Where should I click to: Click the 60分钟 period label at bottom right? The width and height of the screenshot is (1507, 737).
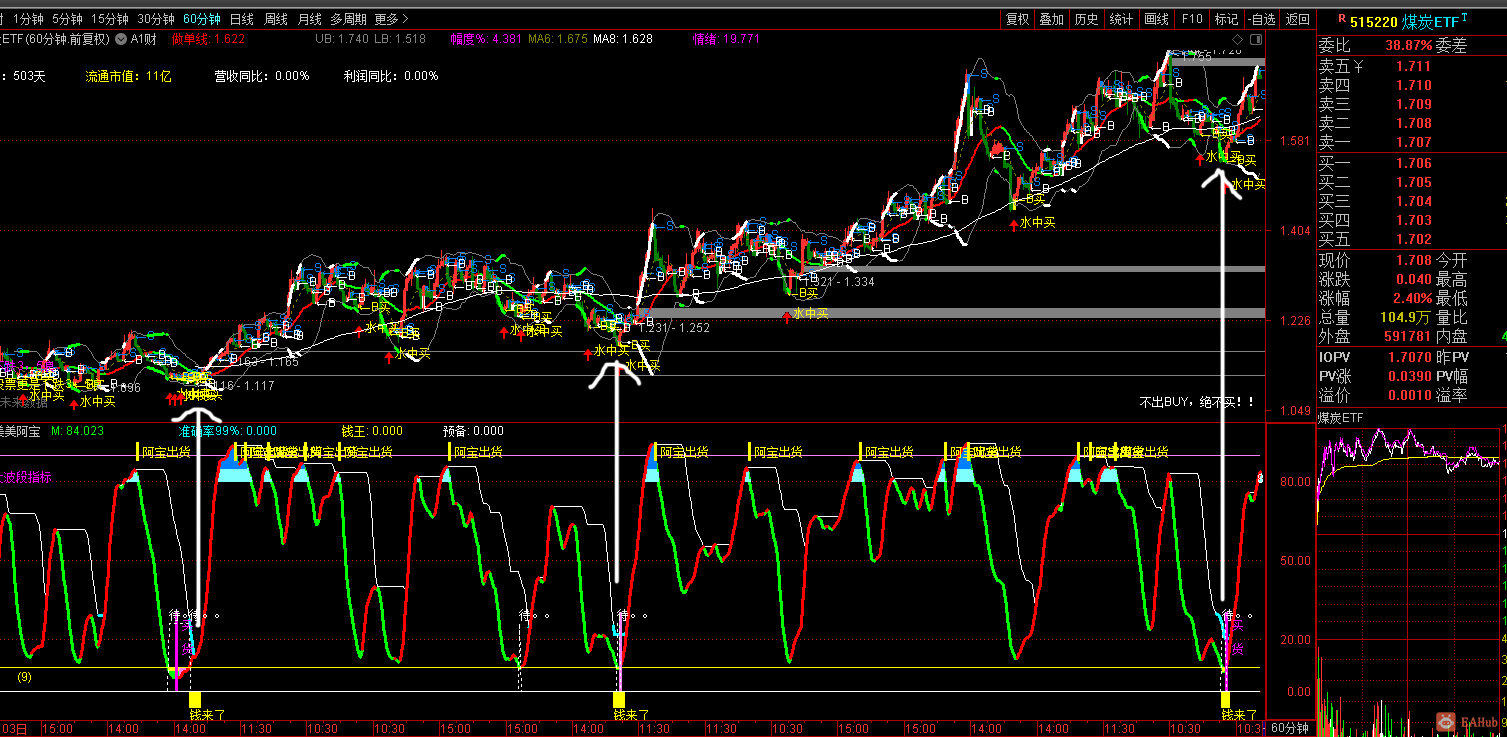1291,728
